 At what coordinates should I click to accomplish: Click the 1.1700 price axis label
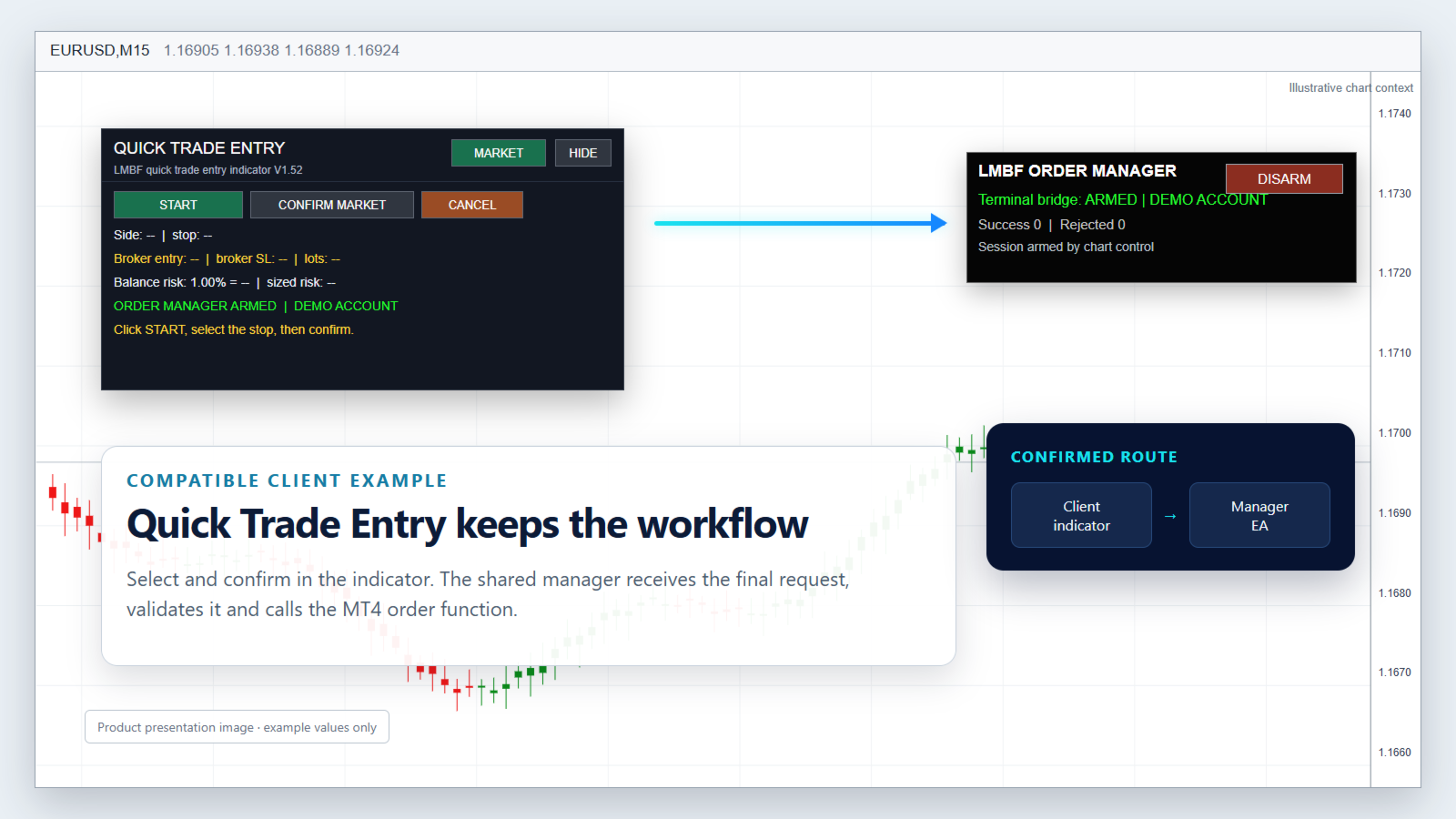pyautogui.click(x=1395, y=433)
